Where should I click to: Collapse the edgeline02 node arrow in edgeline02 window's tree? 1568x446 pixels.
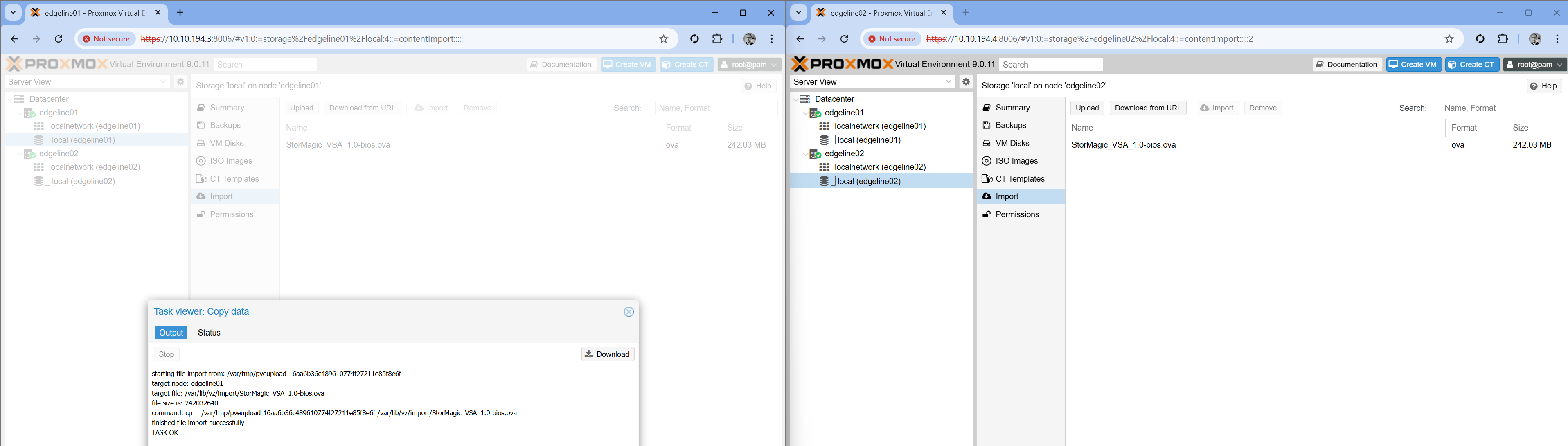click(x=805, y=154)
